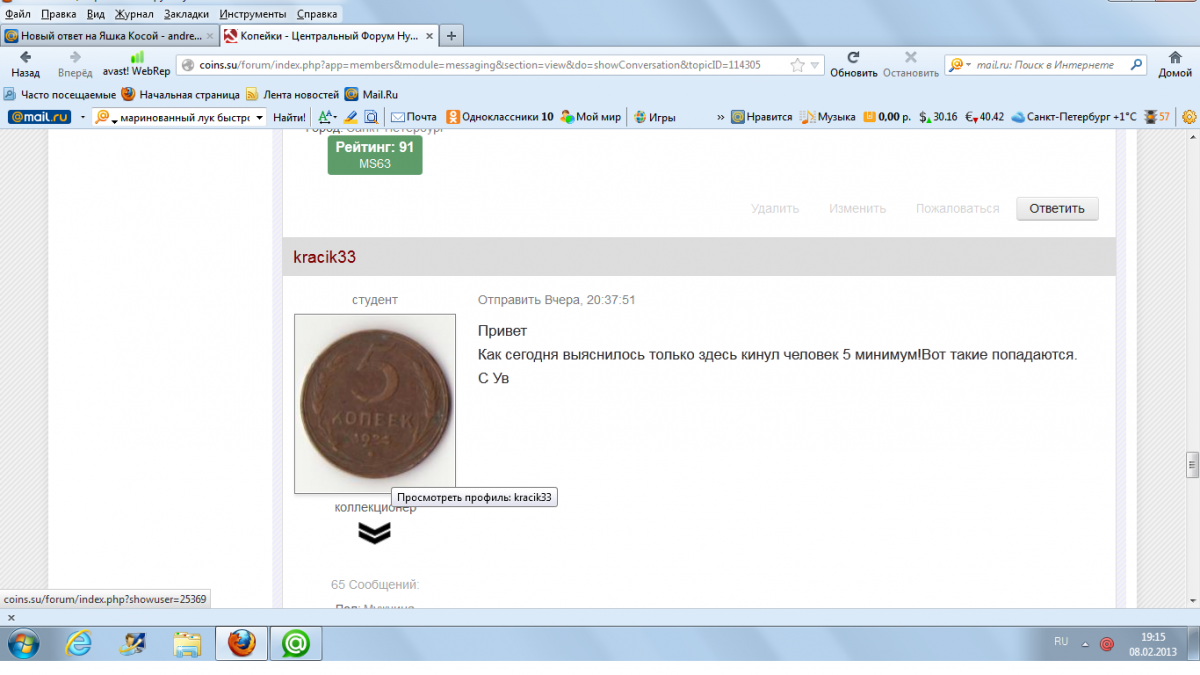Click Удалить link in post
This screenshot has height=675, width=1200.
(x=775, y=208)
